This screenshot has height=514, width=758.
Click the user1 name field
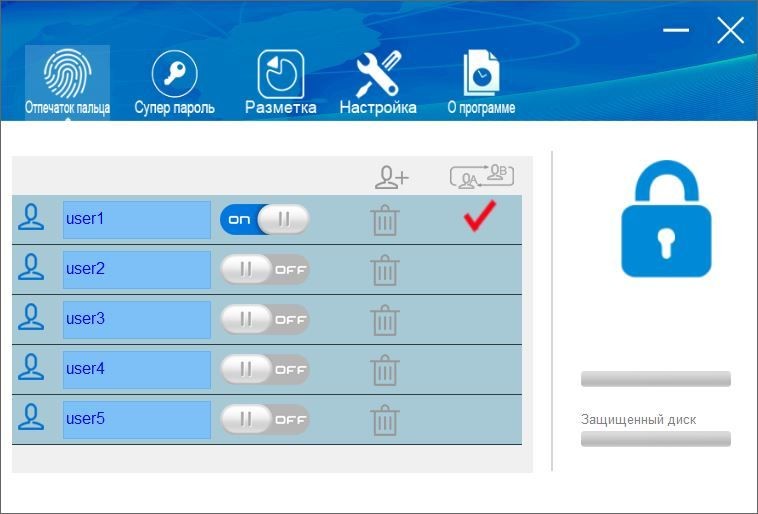point(137,220)
